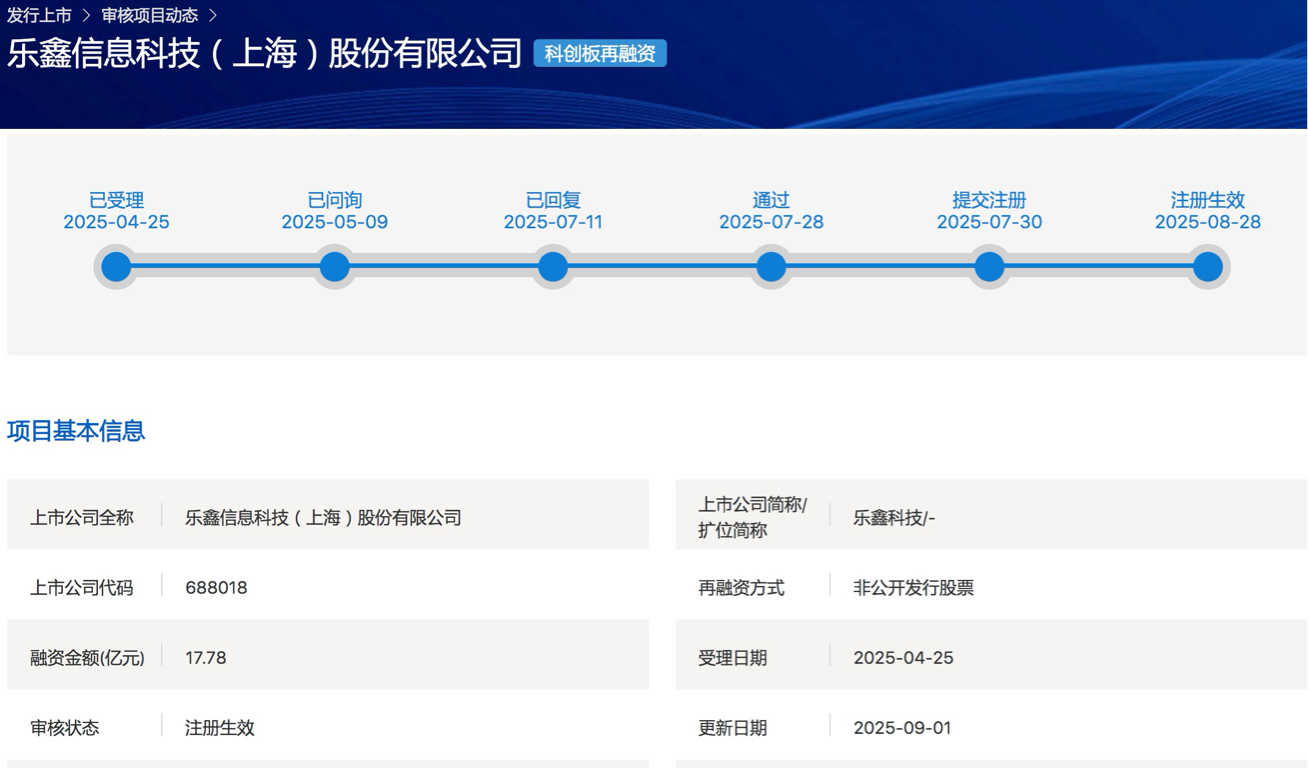This screenshot has width=1308, height=768.
Task: Select the date 2025-08-28 under 注册生效
Action: click(1208, 222)
